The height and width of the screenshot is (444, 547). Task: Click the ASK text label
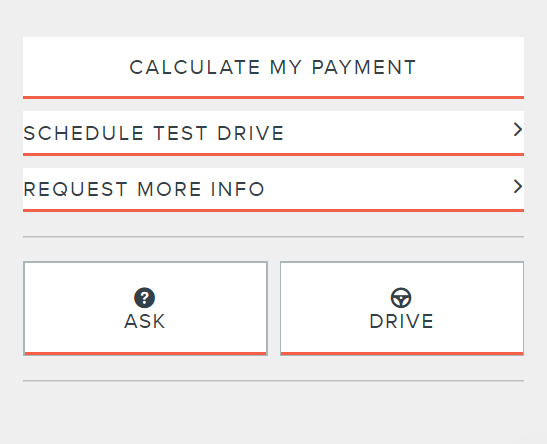[x=144, y=321]
